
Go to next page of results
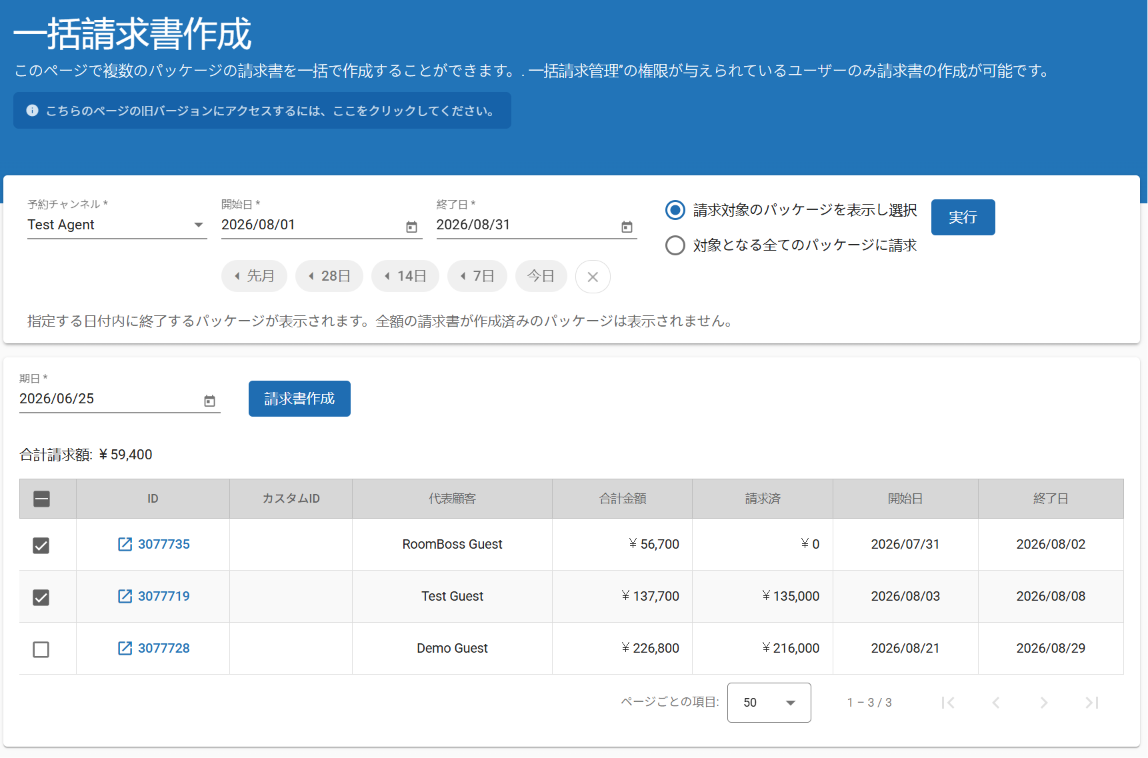click(1044, 702)
